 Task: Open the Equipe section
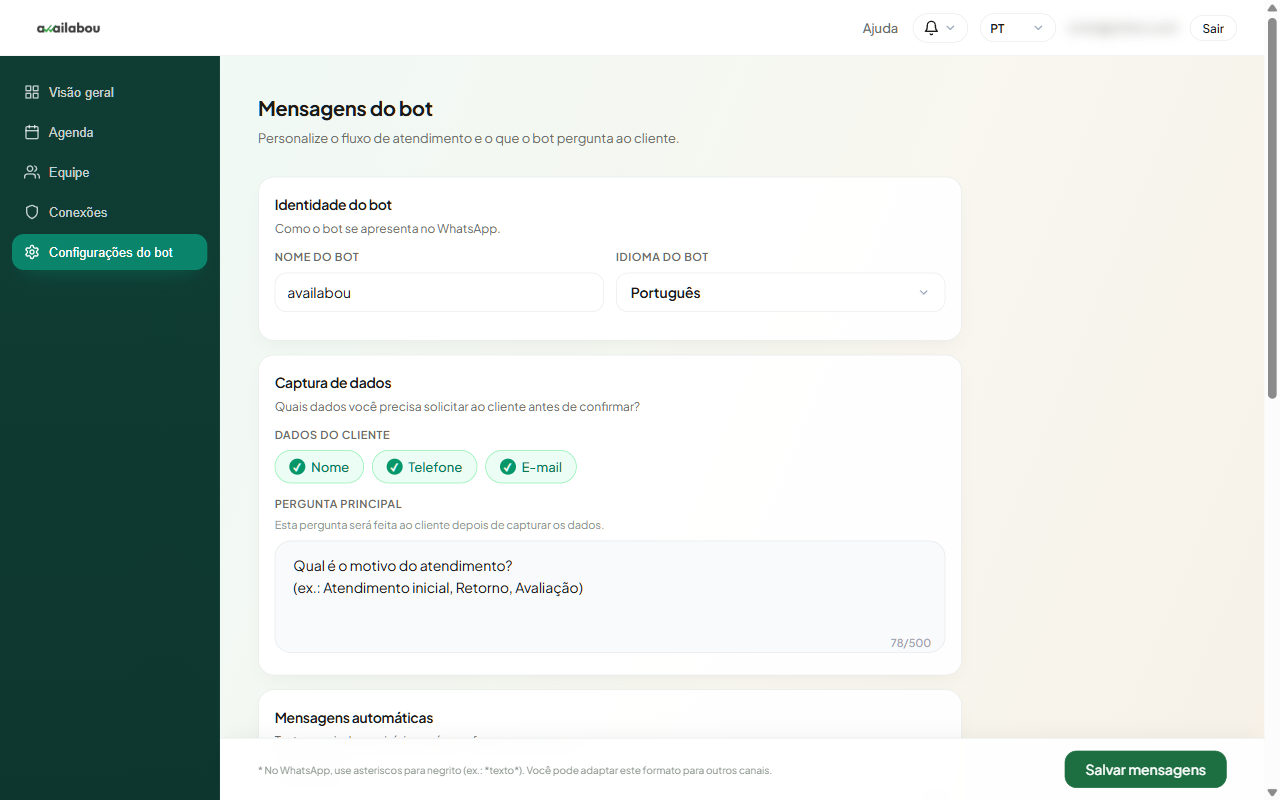(x=110, y=172)
